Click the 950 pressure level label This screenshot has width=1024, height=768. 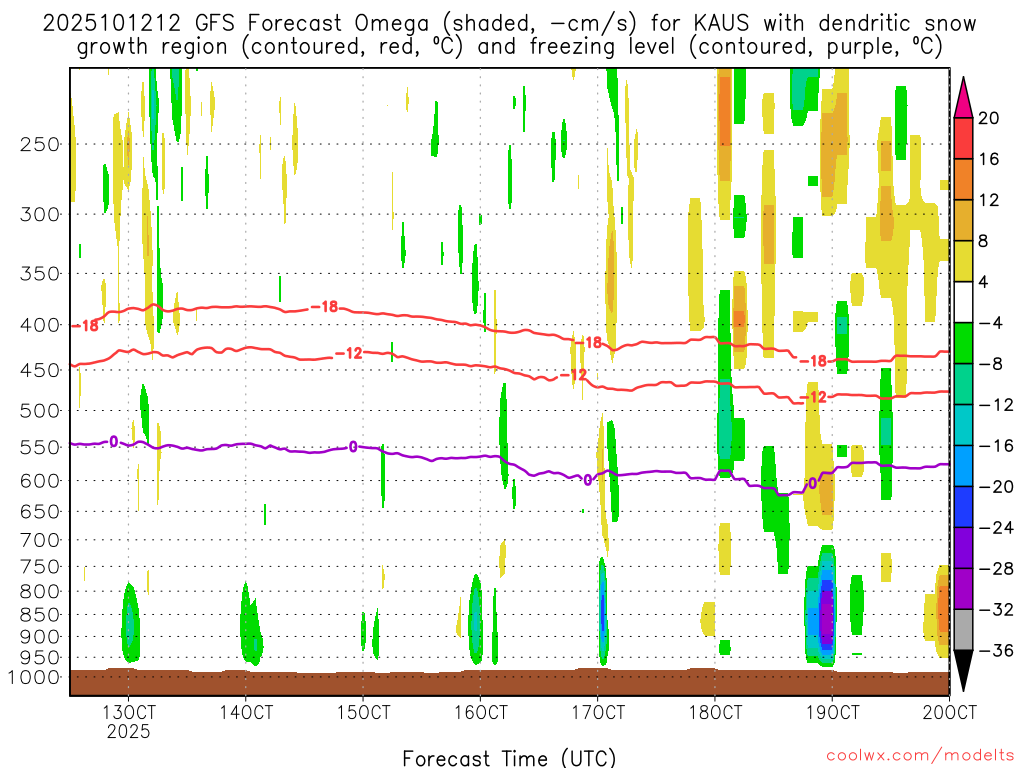pyautogui.click(x=40, y=658)
